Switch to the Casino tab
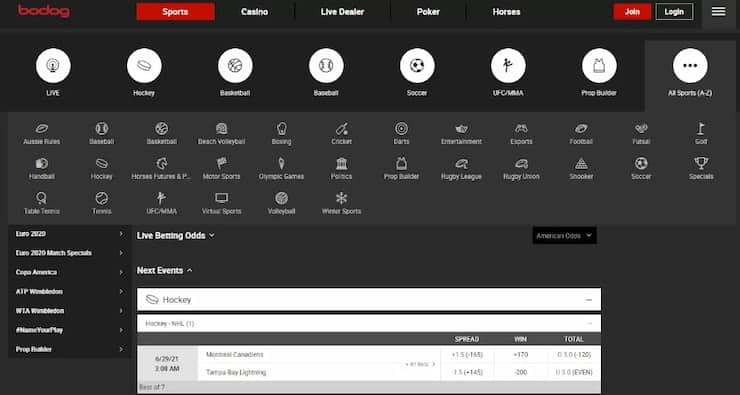Screen dimensions: 740x395 pyautogui.click(x=254, y=12)
